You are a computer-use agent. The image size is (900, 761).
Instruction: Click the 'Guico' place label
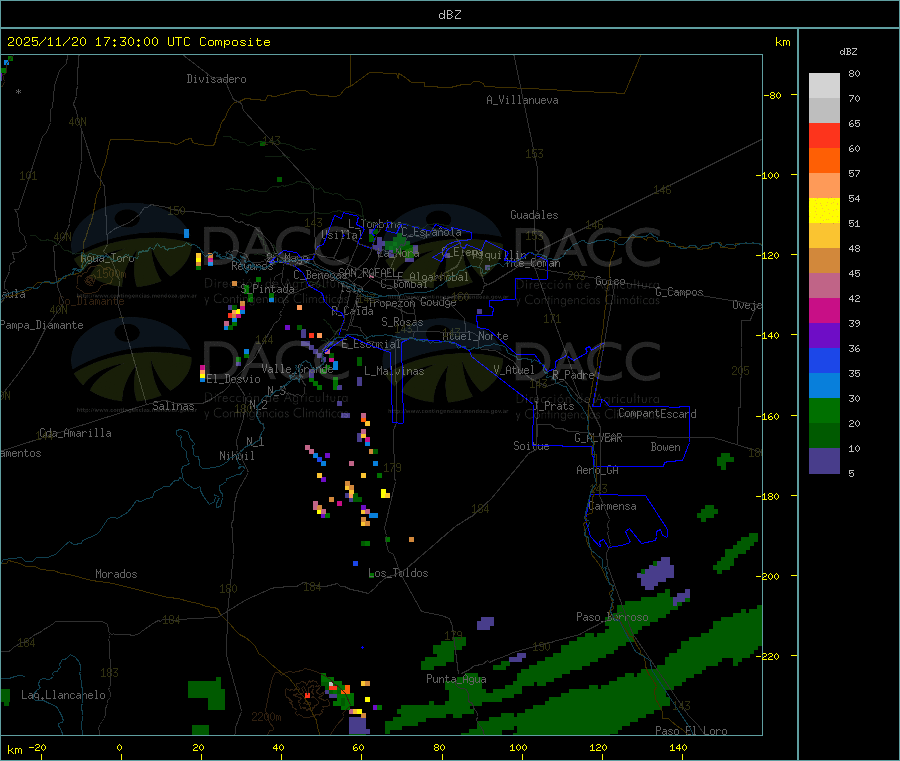[610, 281]
